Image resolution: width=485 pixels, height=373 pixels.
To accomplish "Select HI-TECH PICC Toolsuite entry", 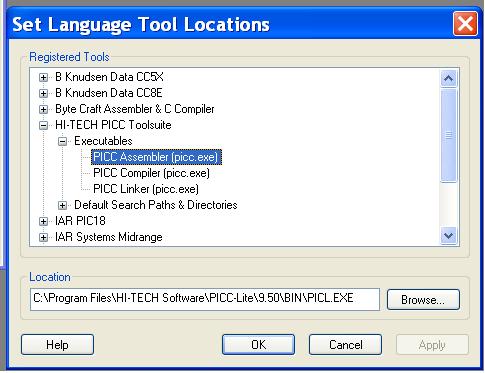I will 113,125.
